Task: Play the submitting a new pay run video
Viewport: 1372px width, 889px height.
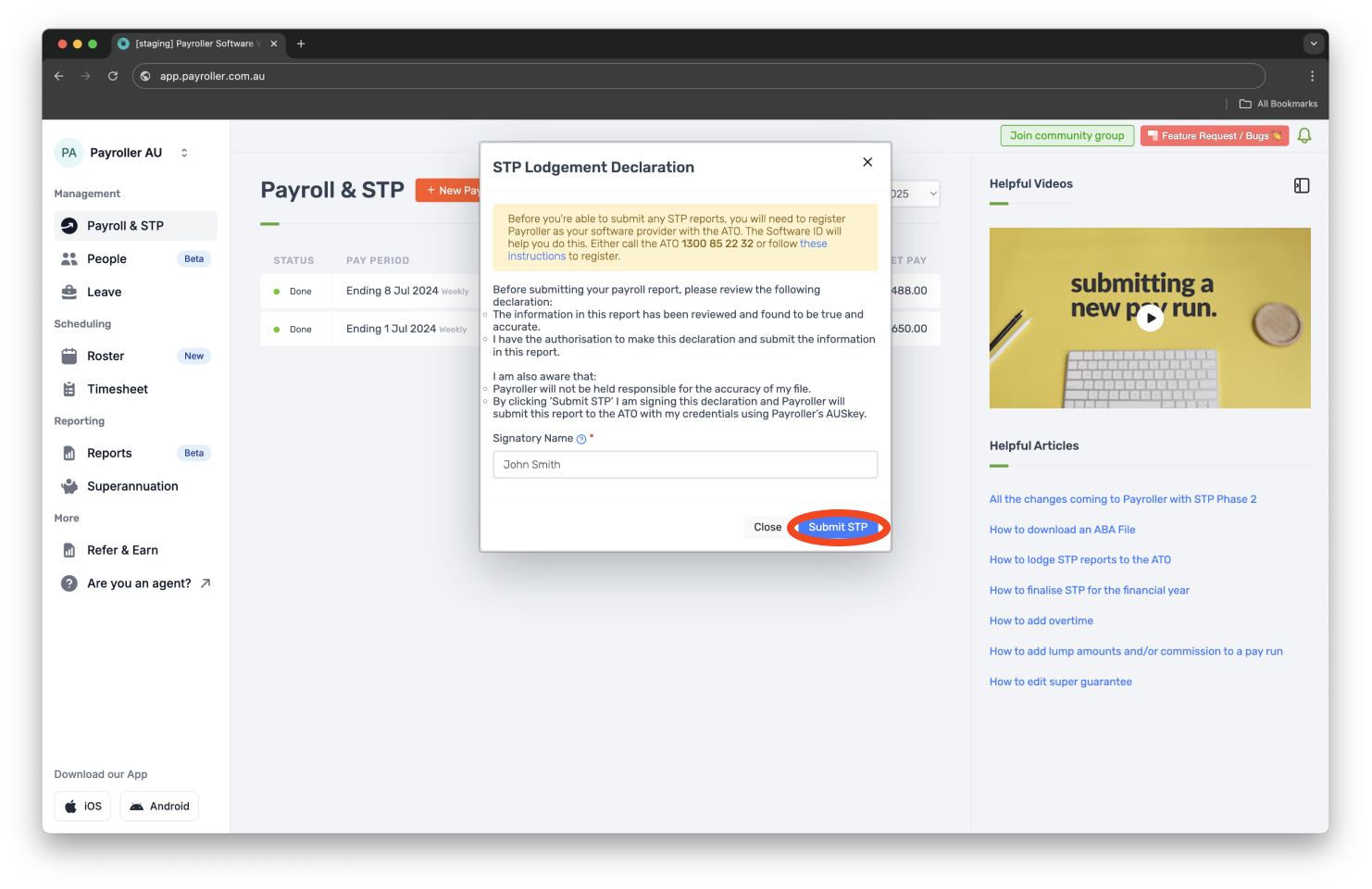Action: click(x=1150, y=318)
